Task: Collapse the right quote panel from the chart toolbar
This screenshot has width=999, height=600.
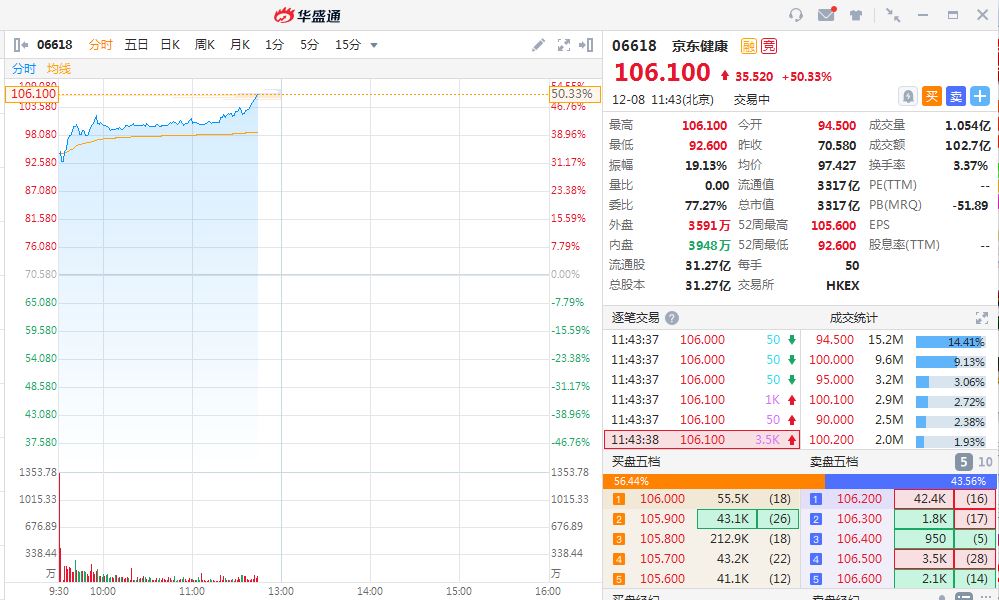Action: pyautogui.click(x=586, y=45)
